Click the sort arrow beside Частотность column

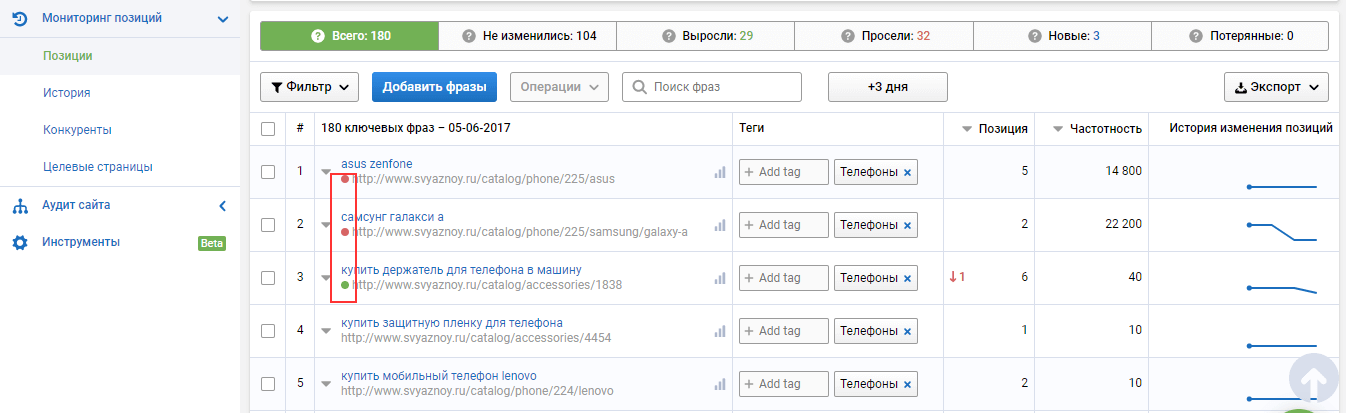(1057, 129)
